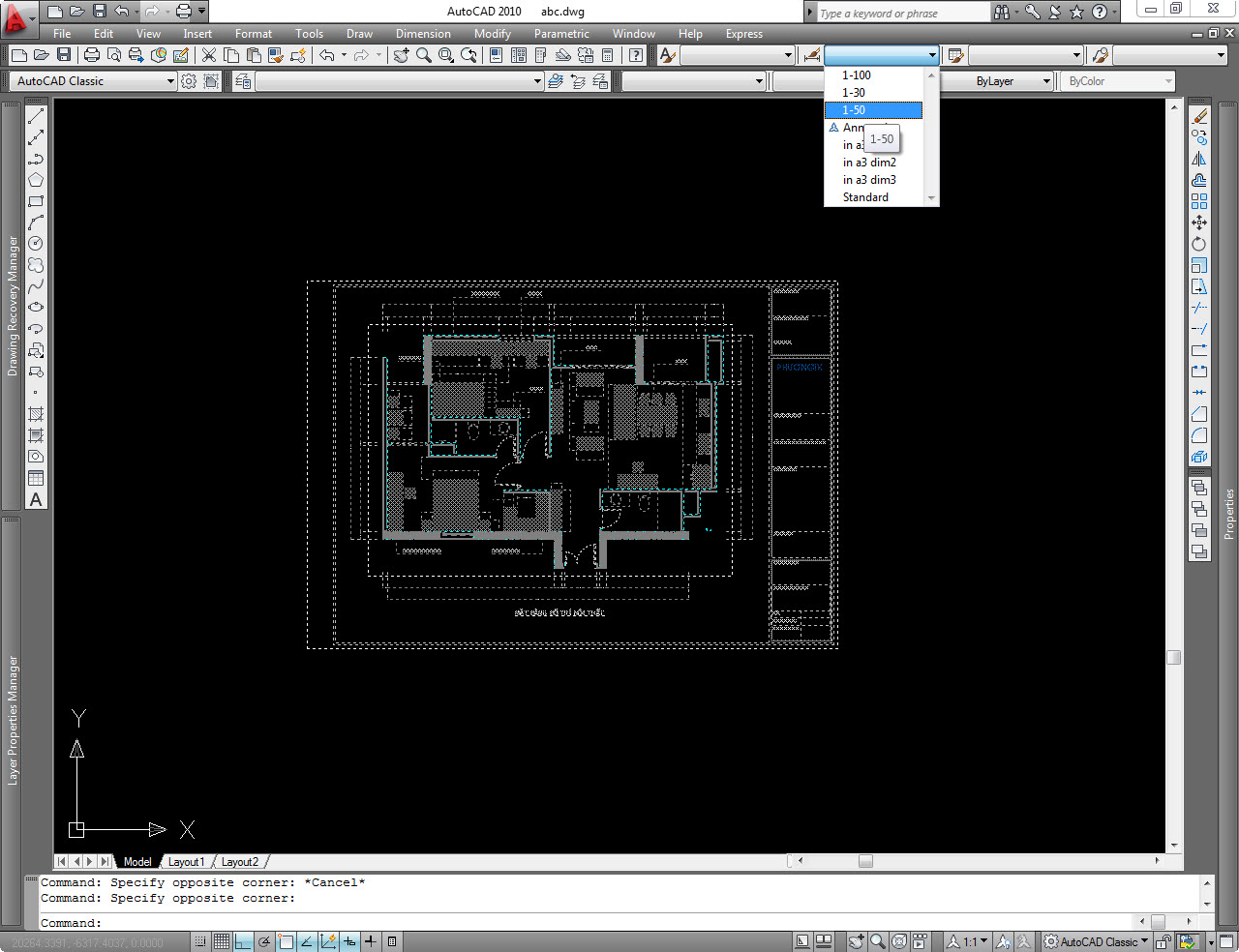Select the Rectangle draw tool

pyautogui.click(x=36, y=201)
